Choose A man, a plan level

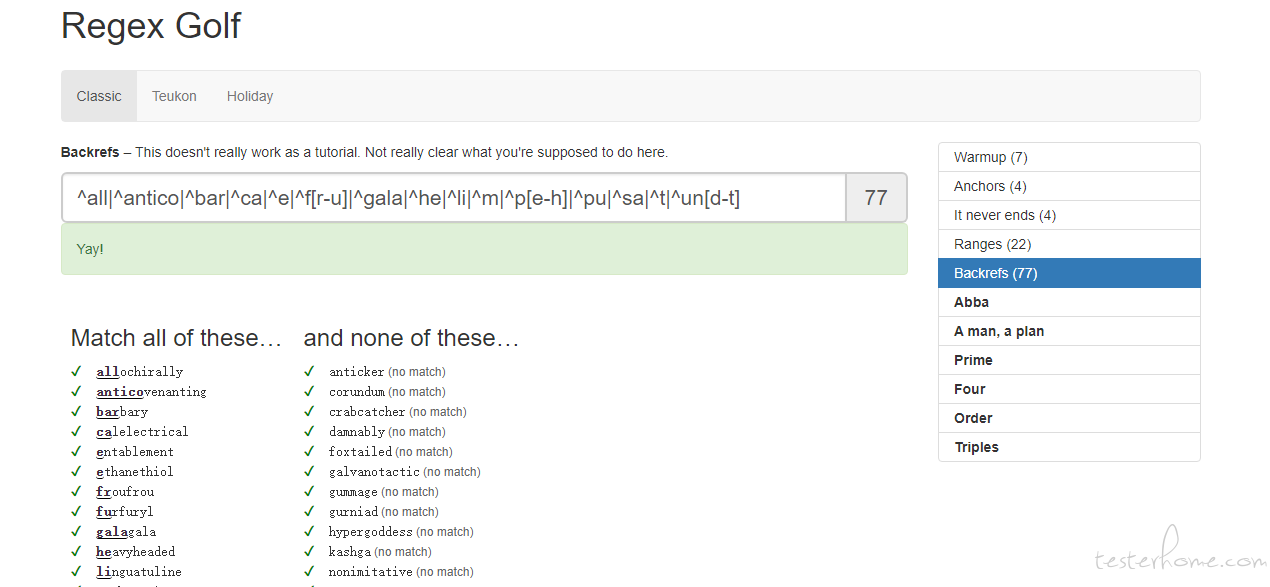[1069, 331]
